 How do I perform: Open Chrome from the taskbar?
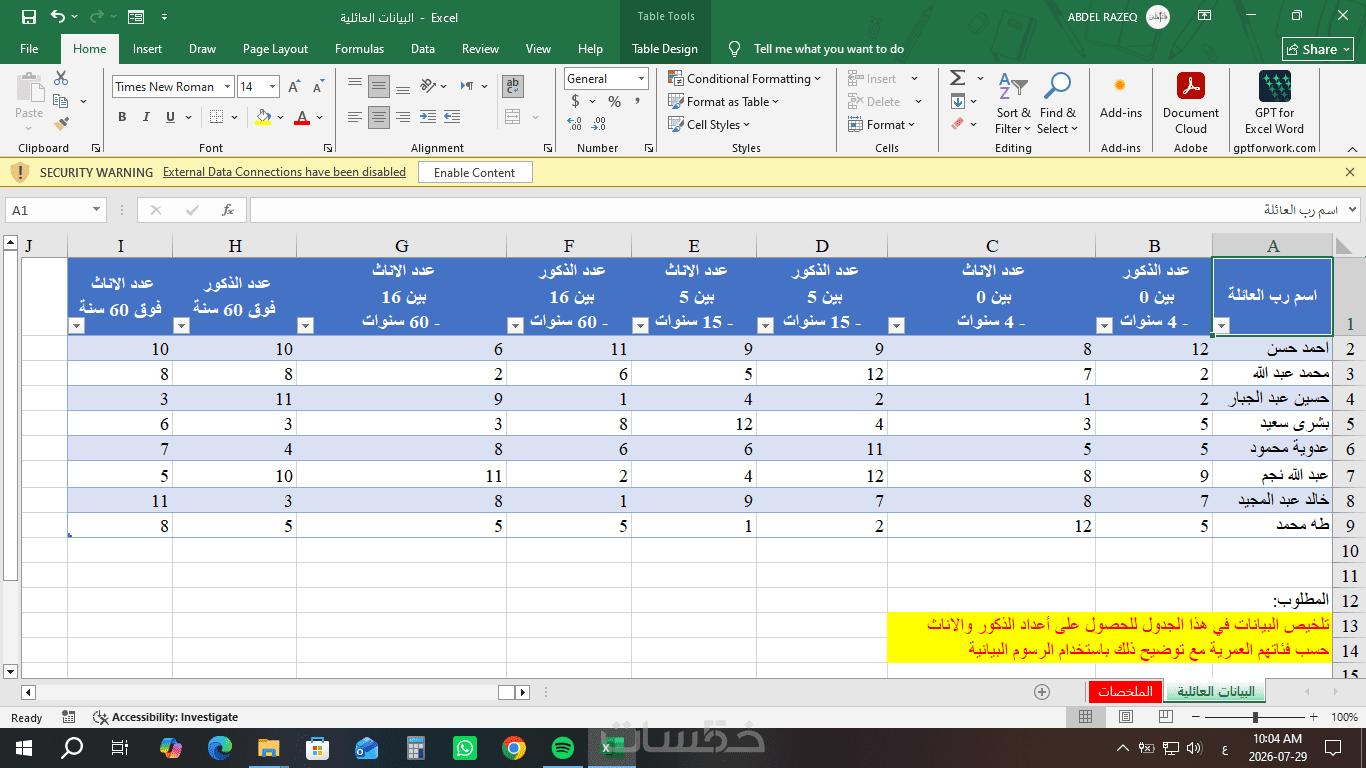514,747
